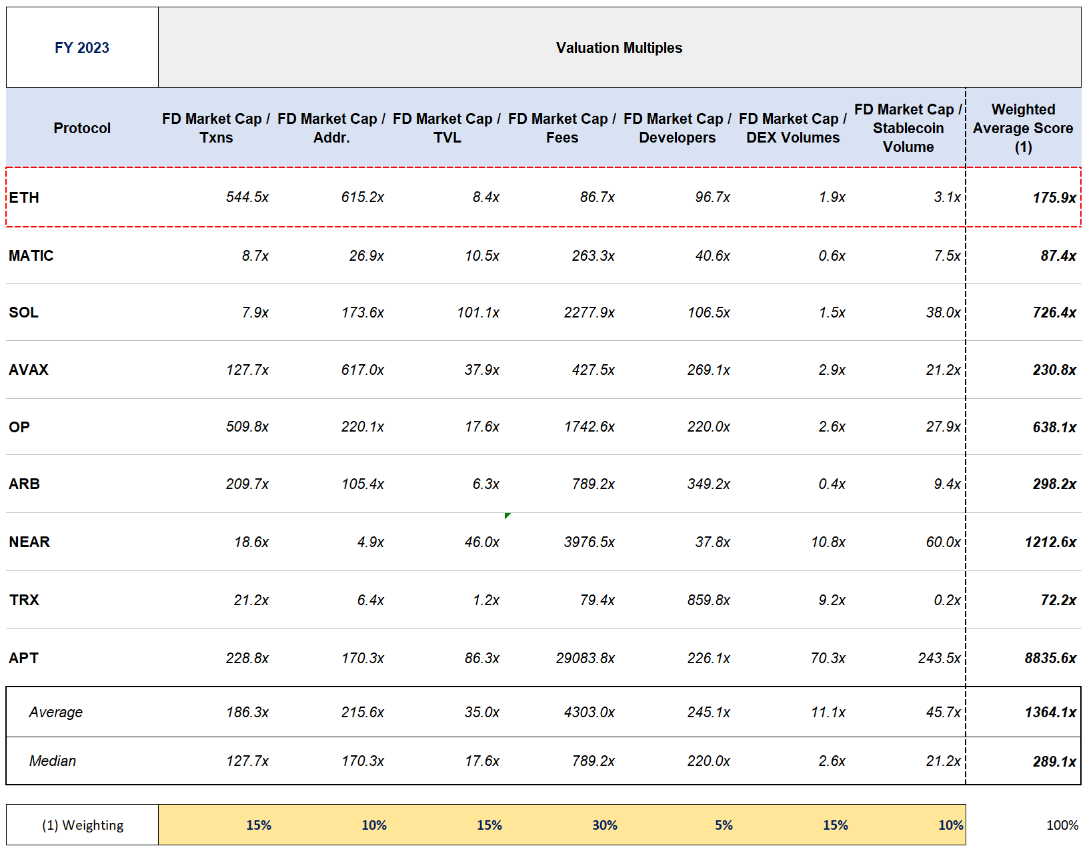Click the Valuation Multiples title cell
Viewport: 1092px width, 856px height.
point(619,48)
